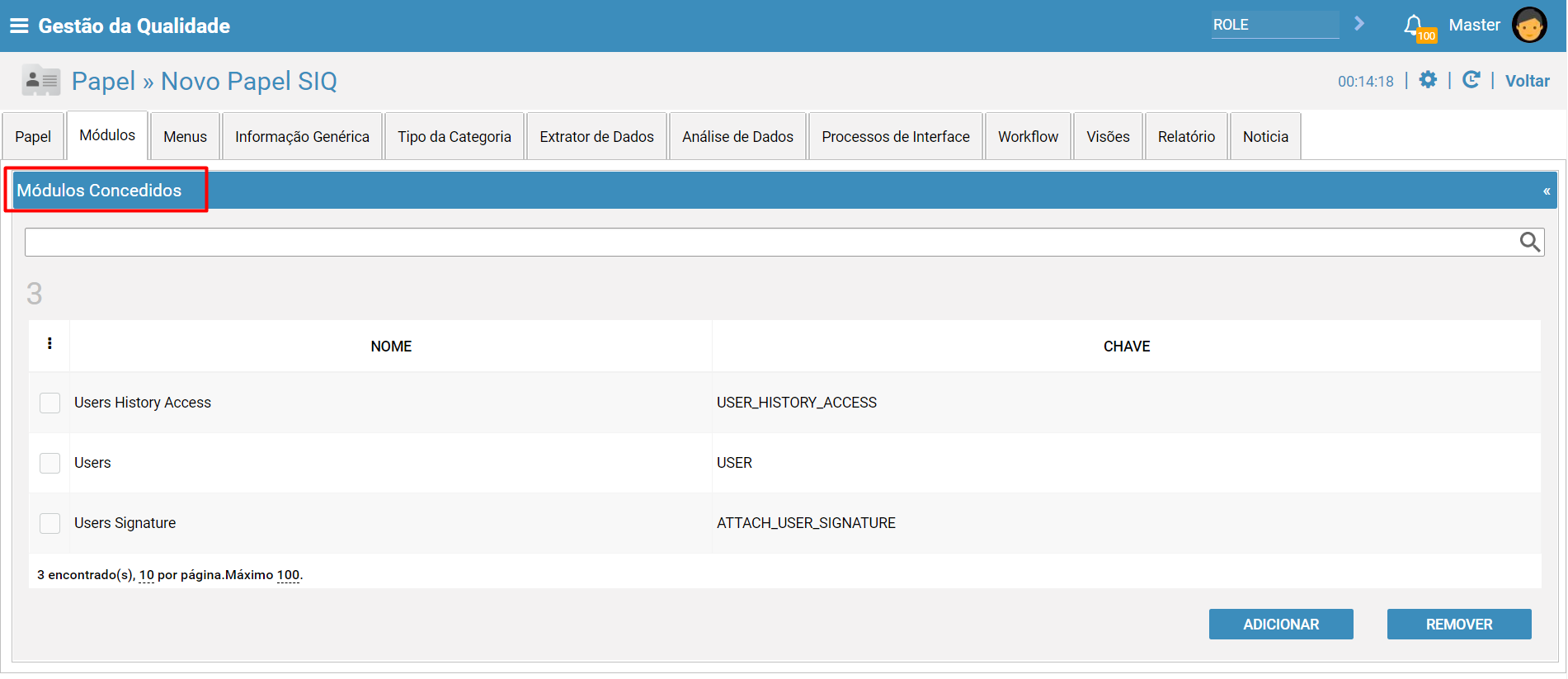
Task: Sort by the NOME column header
Action: pos(391,347)
